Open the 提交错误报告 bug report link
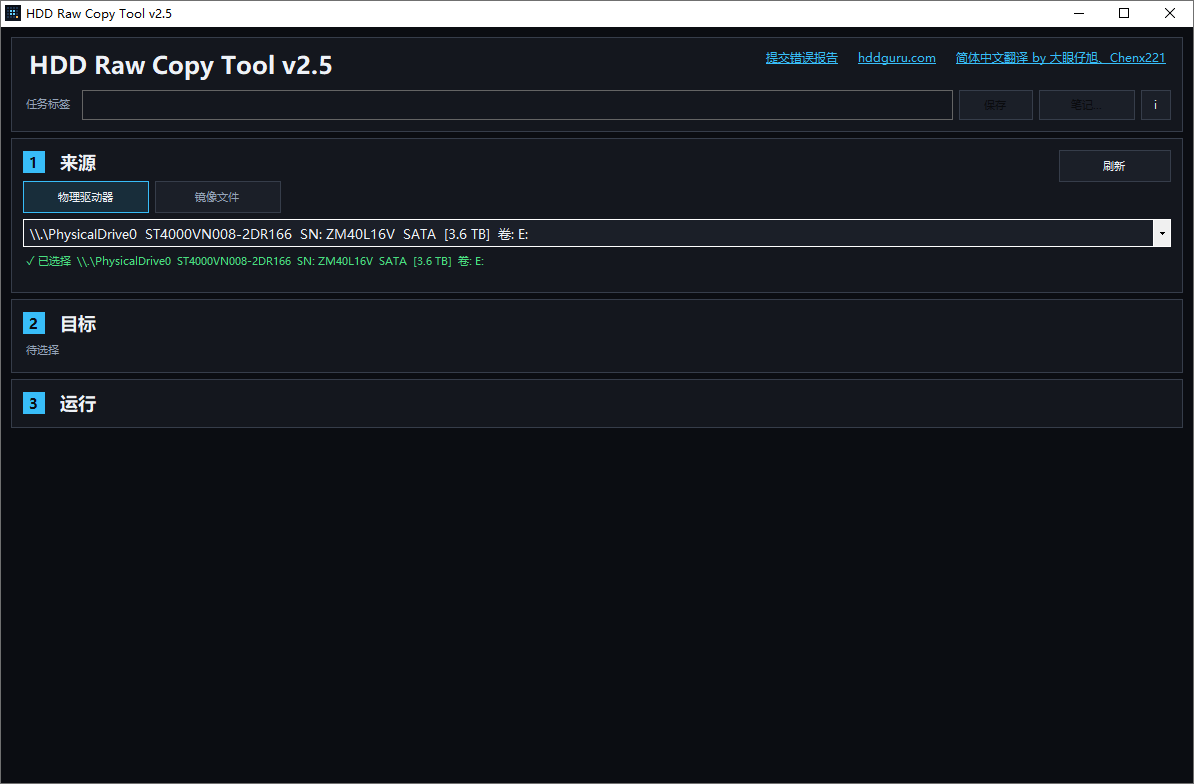The width and height of the screenshot is (1194, 784). click(x=801, y=58)
